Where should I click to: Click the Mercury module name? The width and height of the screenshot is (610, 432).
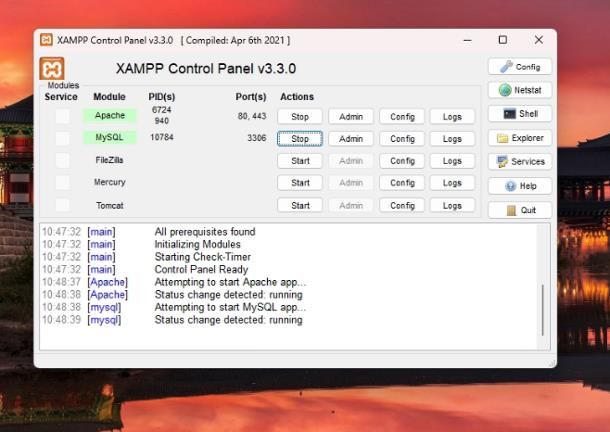[110, 182]
